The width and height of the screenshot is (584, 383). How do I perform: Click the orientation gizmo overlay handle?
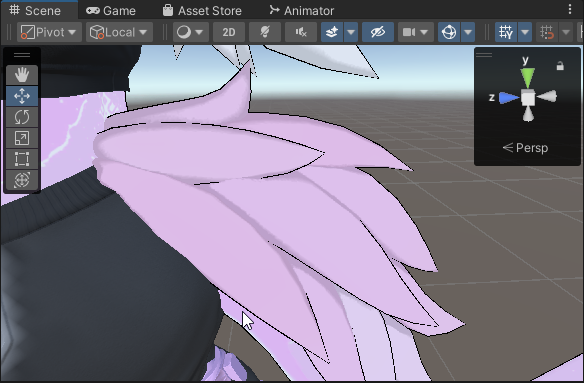pos(484,55)
